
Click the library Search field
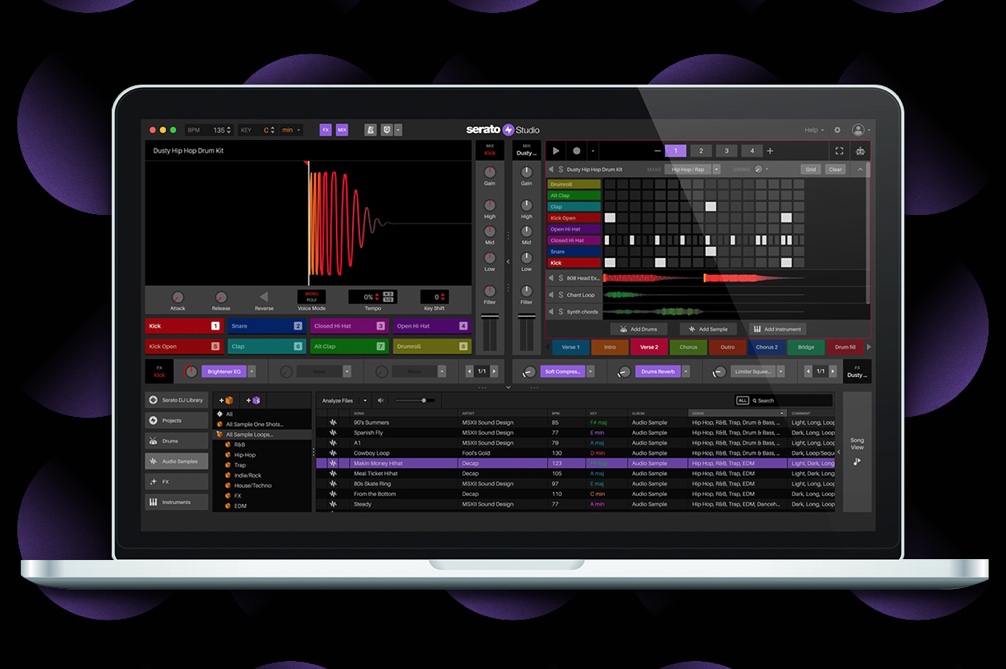(x=792, y=400)
